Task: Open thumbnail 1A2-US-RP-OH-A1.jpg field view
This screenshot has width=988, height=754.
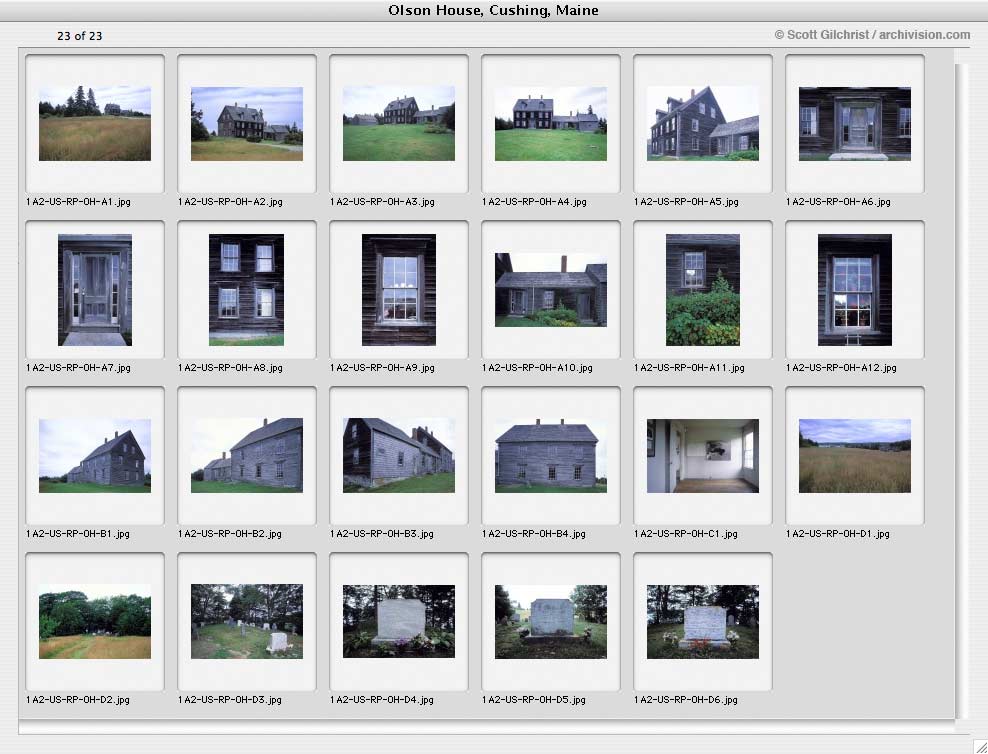Action: tap(95, 123)
